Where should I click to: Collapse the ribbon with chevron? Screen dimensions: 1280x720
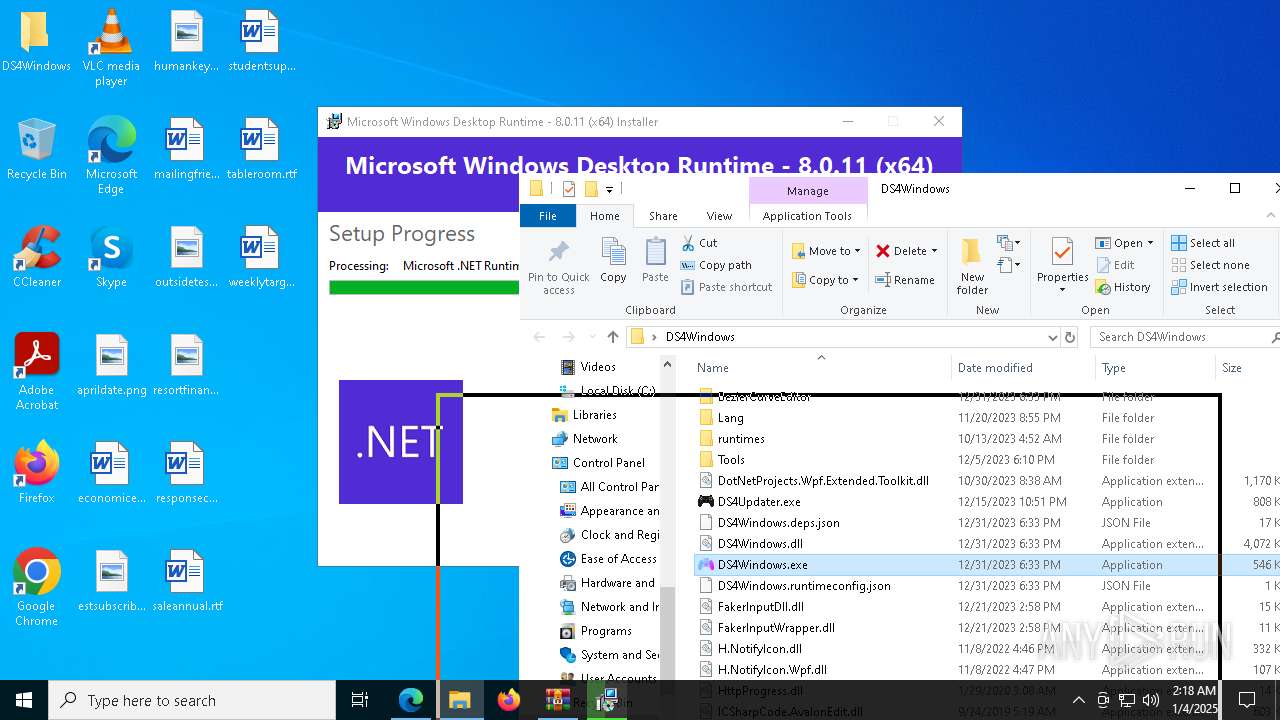coord(1272,215)
